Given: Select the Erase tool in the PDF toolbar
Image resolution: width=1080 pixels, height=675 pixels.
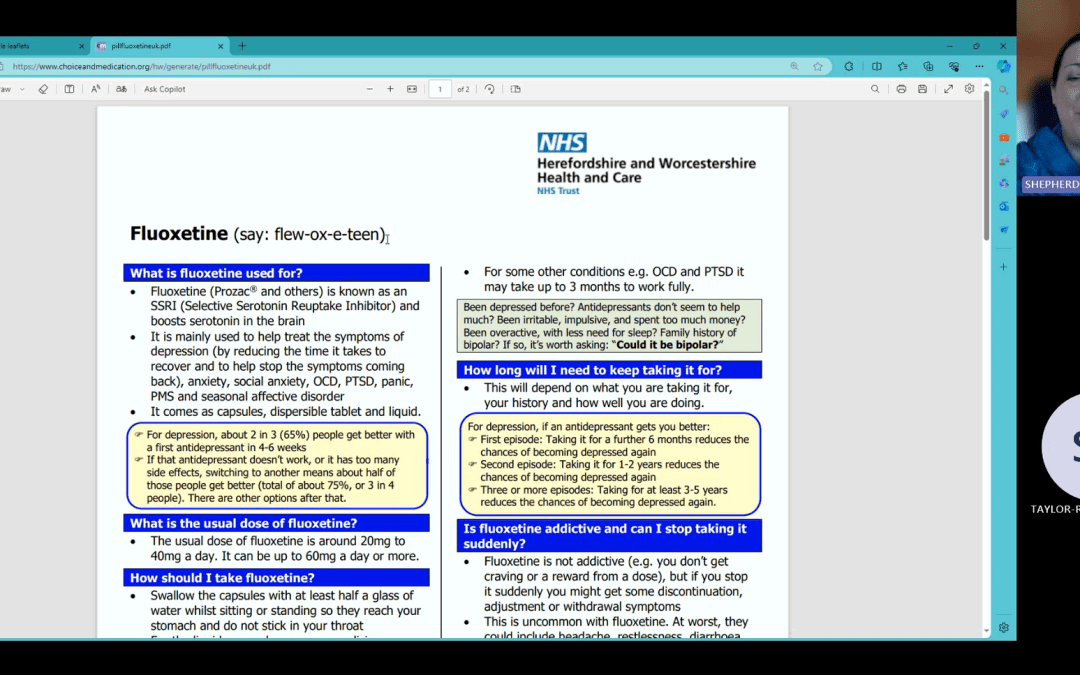Looking at the screenshot, I should (x=42, y=88).
